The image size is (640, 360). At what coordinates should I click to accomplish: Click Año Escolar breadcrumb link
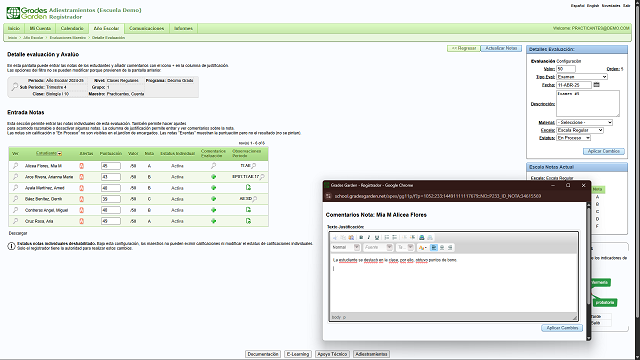point(33,38)
